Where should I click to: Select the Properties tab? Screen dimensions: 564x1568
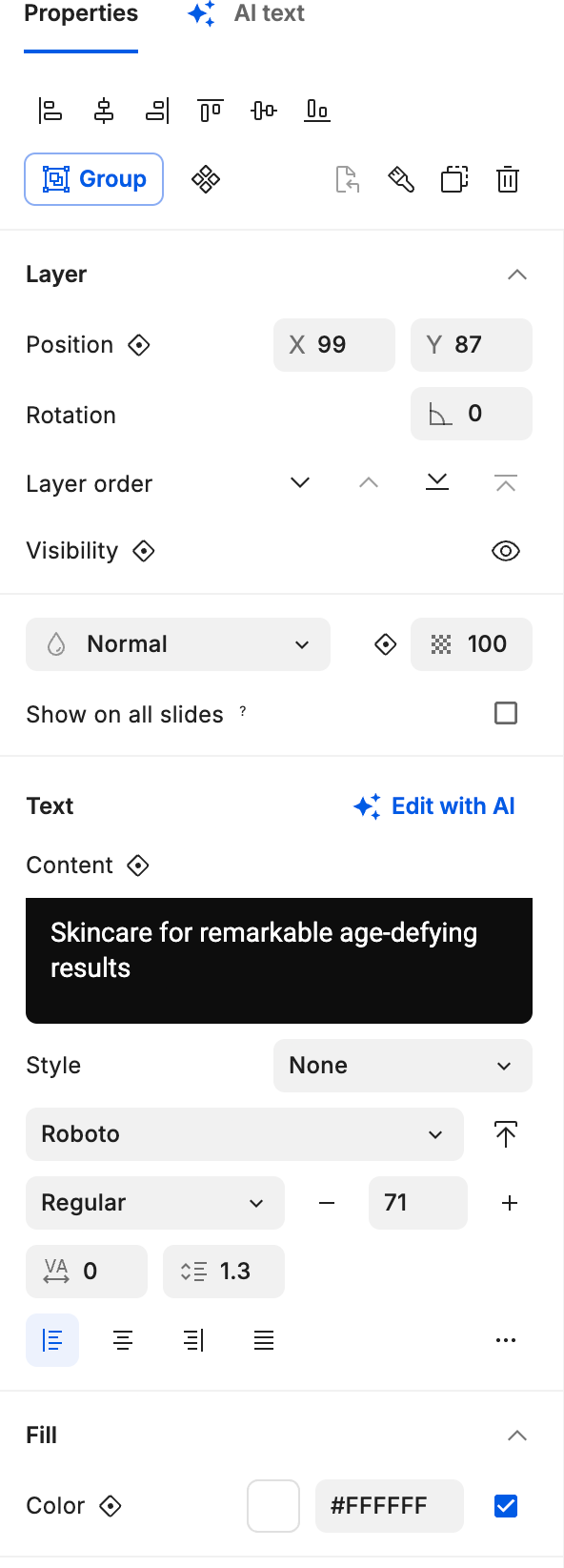pyautogui.click(x=81, y=14)
